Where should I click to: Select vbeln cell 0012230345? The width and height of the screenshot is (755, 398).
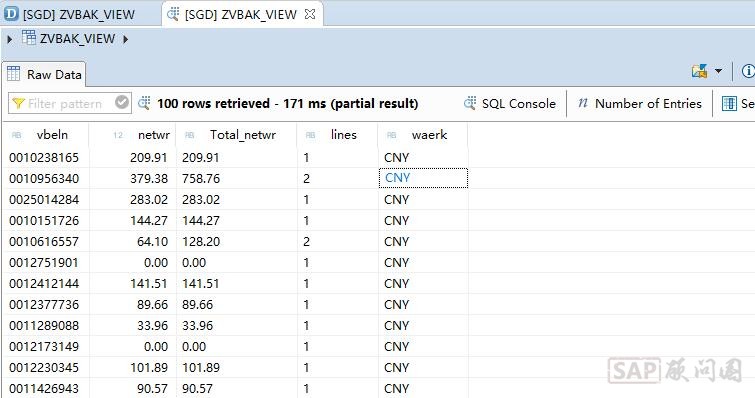44,368
